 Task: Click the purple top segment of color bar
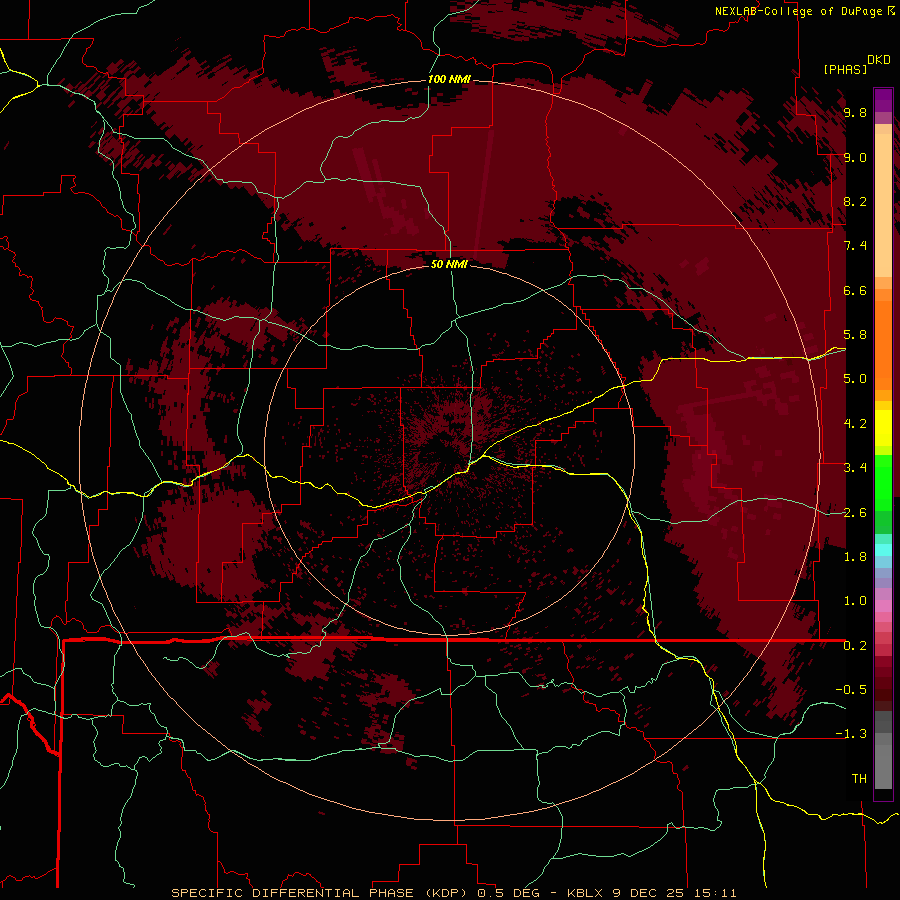(x=883, y=100)
